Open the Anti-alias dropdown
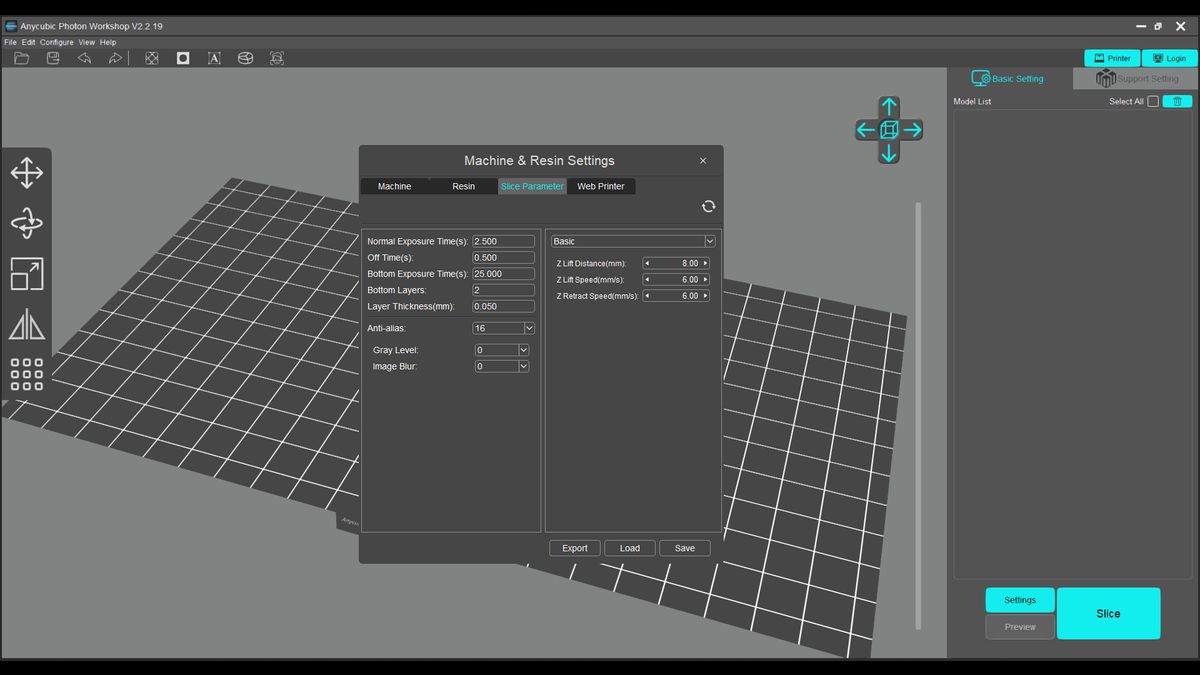Image resolution: width=1200 pixels, height=675 pixels. tap(529, 328)
